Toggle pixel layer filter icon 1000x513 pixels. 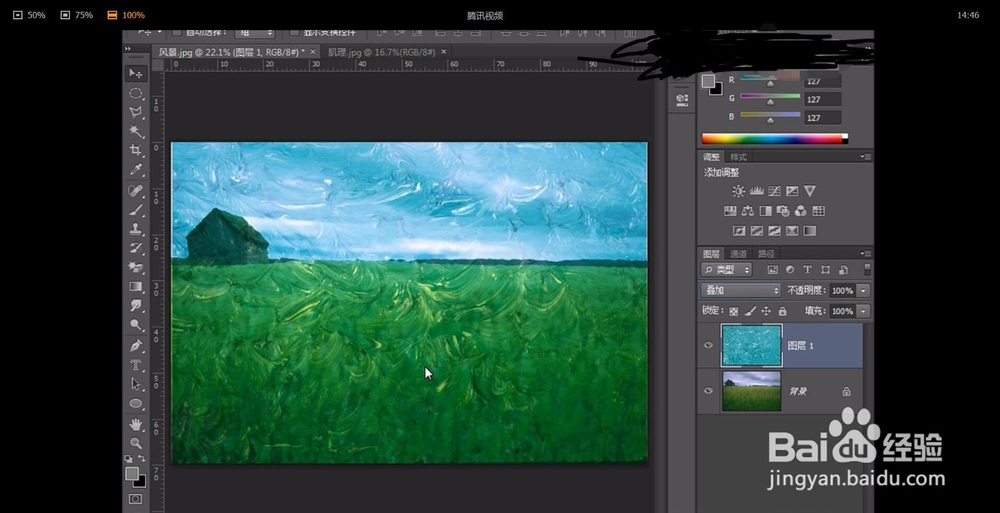click(772, 270)
